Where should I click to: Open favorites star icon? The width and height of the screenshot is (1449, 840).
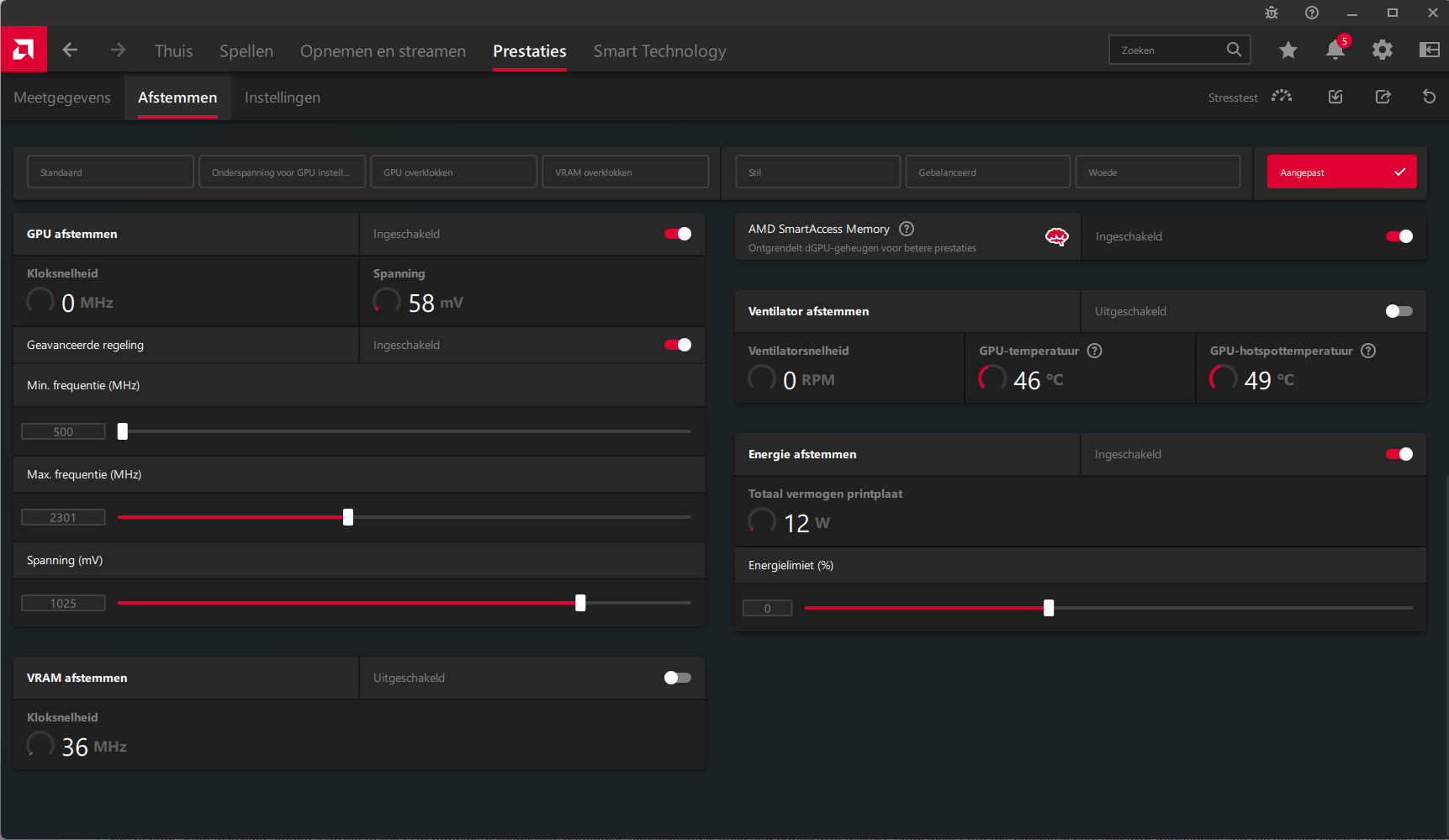(x=1288, y=50)
